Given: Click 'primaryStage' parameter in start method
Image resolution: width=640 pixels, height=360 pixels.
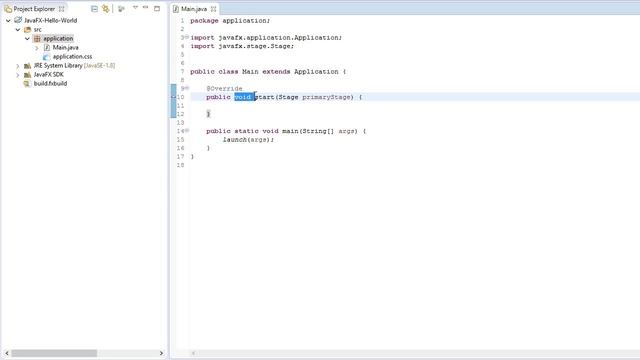Looking at the screenshot, I should click(327, 97).
